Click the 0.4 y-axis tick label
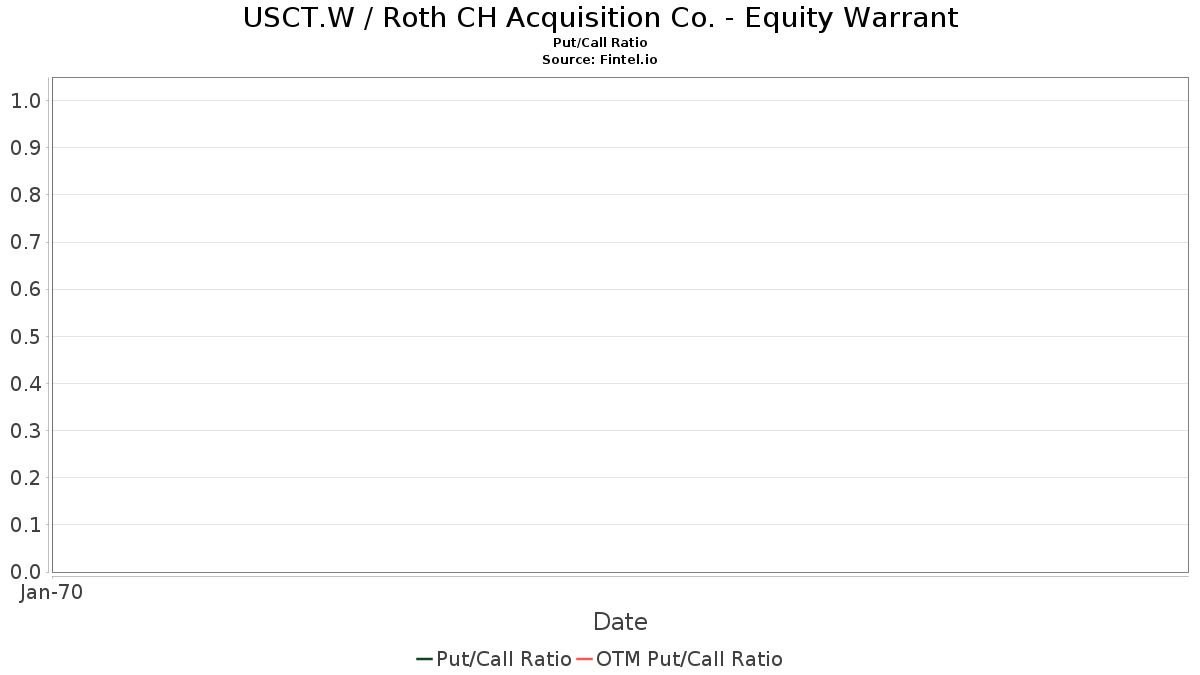Viewport: 1200px width, 675px height. coord(25,384)
